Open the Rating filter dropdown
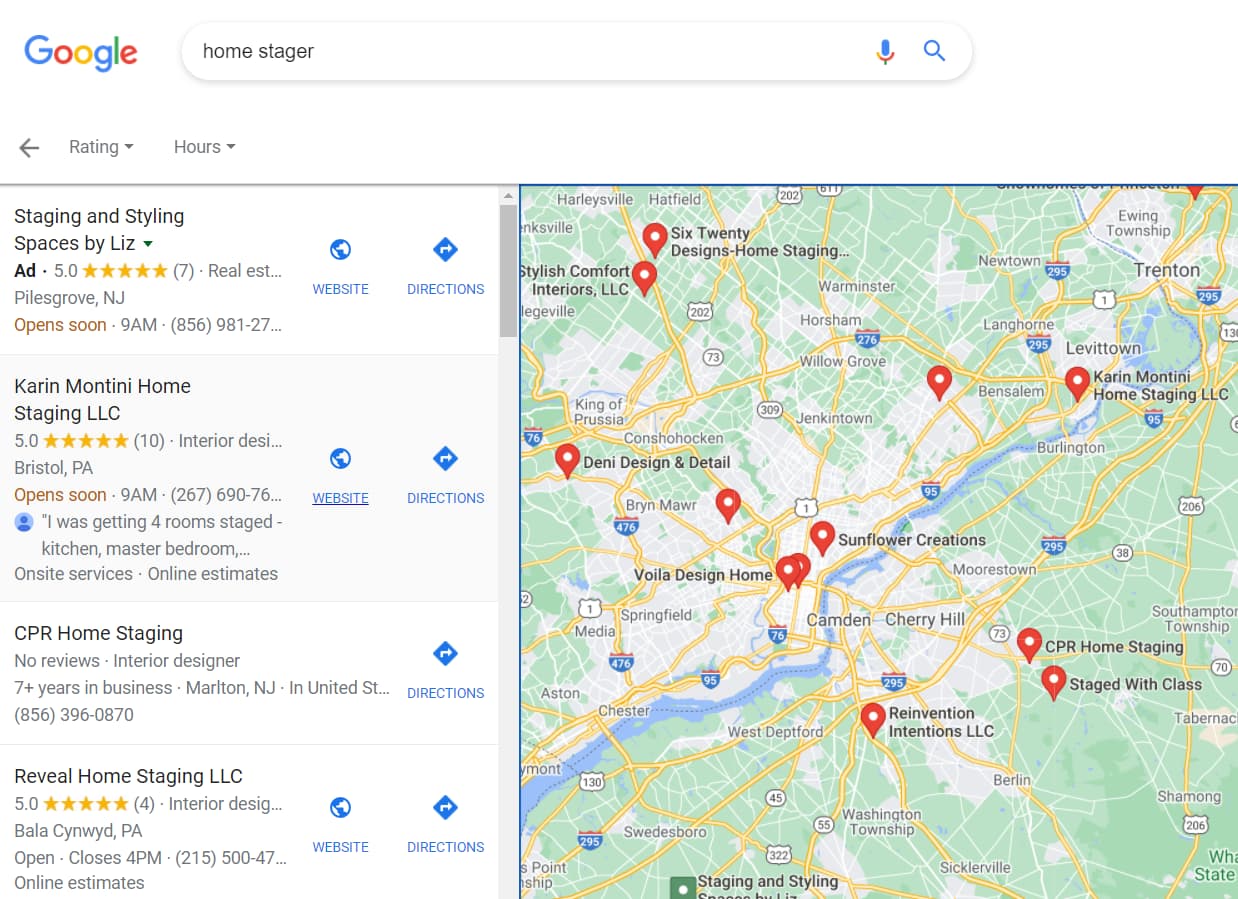 point(101,147)
